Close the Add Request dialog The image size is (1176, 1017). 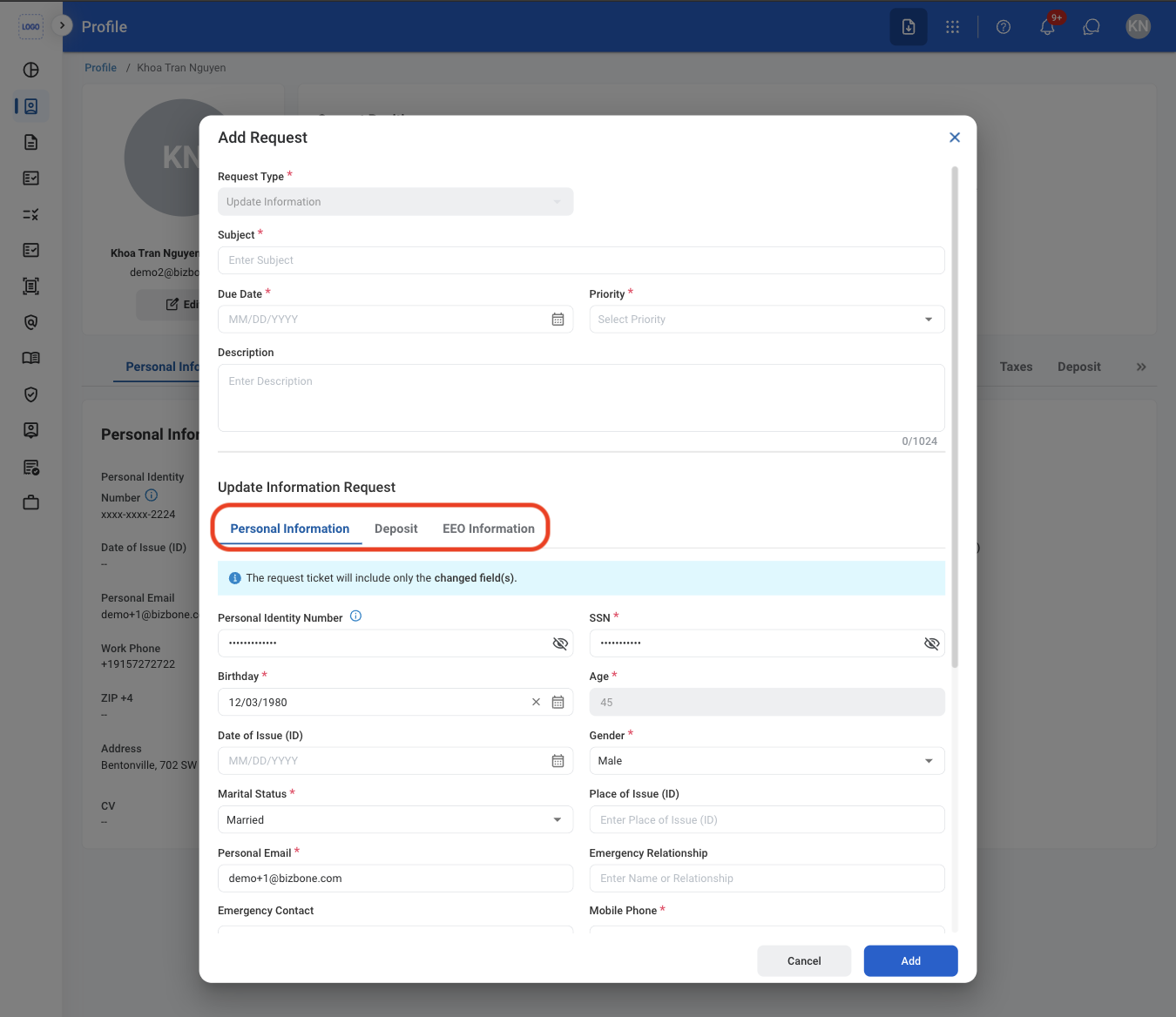955,138
